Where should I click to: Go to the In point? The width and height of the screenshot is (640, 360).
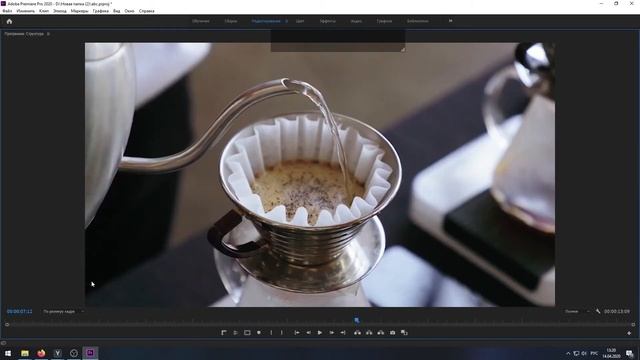[297, 333]
